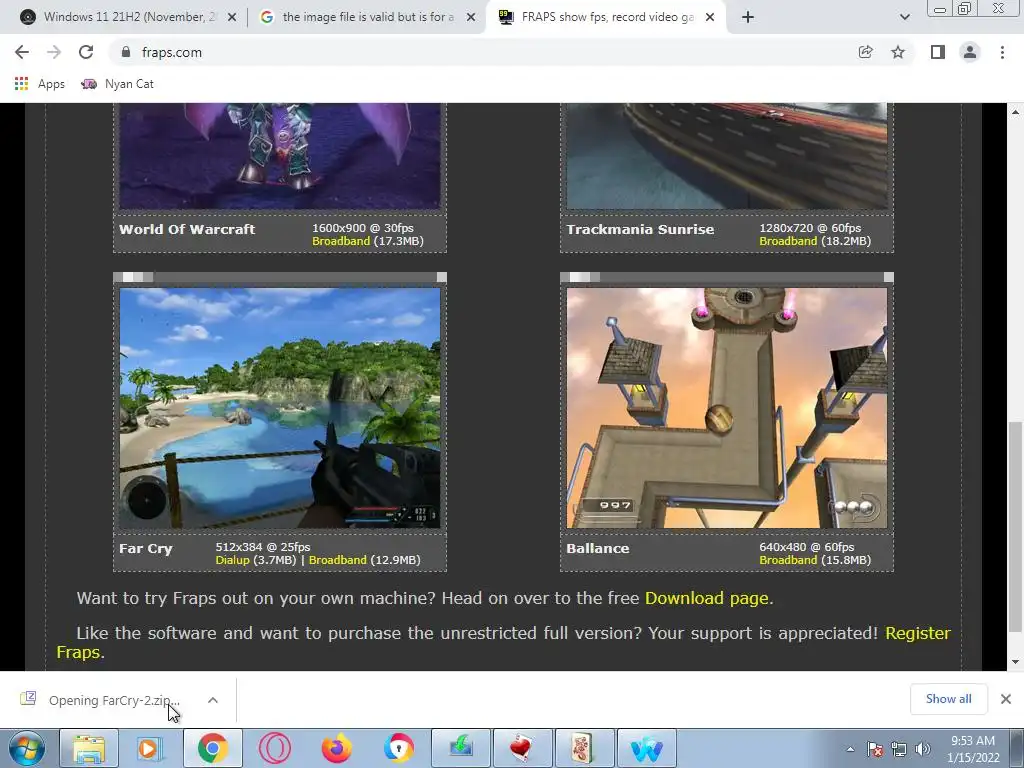Open the media player taskbar icon
Viewport: 1024px width, 768px height.
150,748
